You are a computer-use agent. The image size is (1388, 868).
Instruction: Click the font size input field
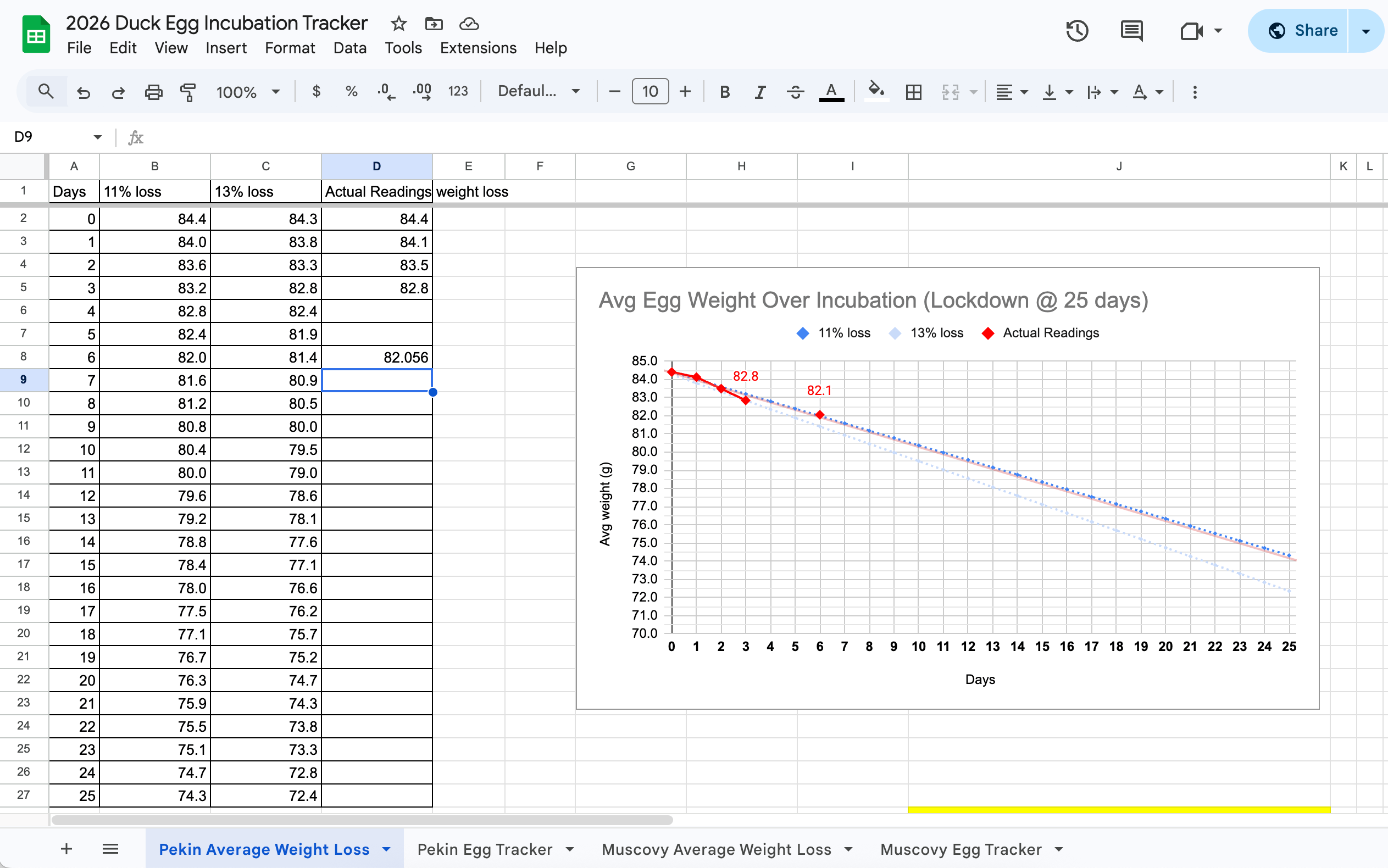pos(650,91)
